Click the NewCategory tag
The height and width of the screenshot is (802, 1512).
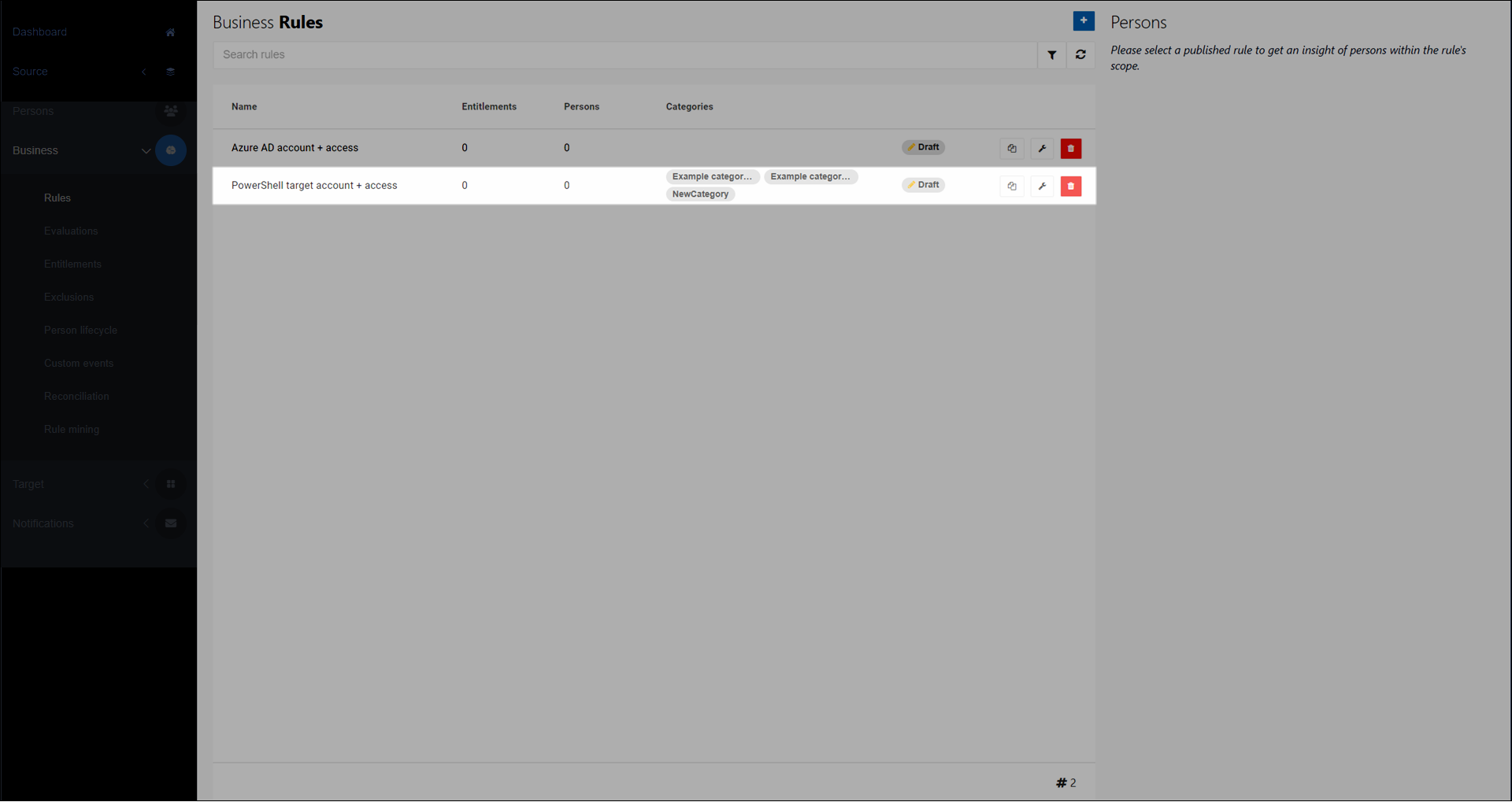(x=700, y=194)
